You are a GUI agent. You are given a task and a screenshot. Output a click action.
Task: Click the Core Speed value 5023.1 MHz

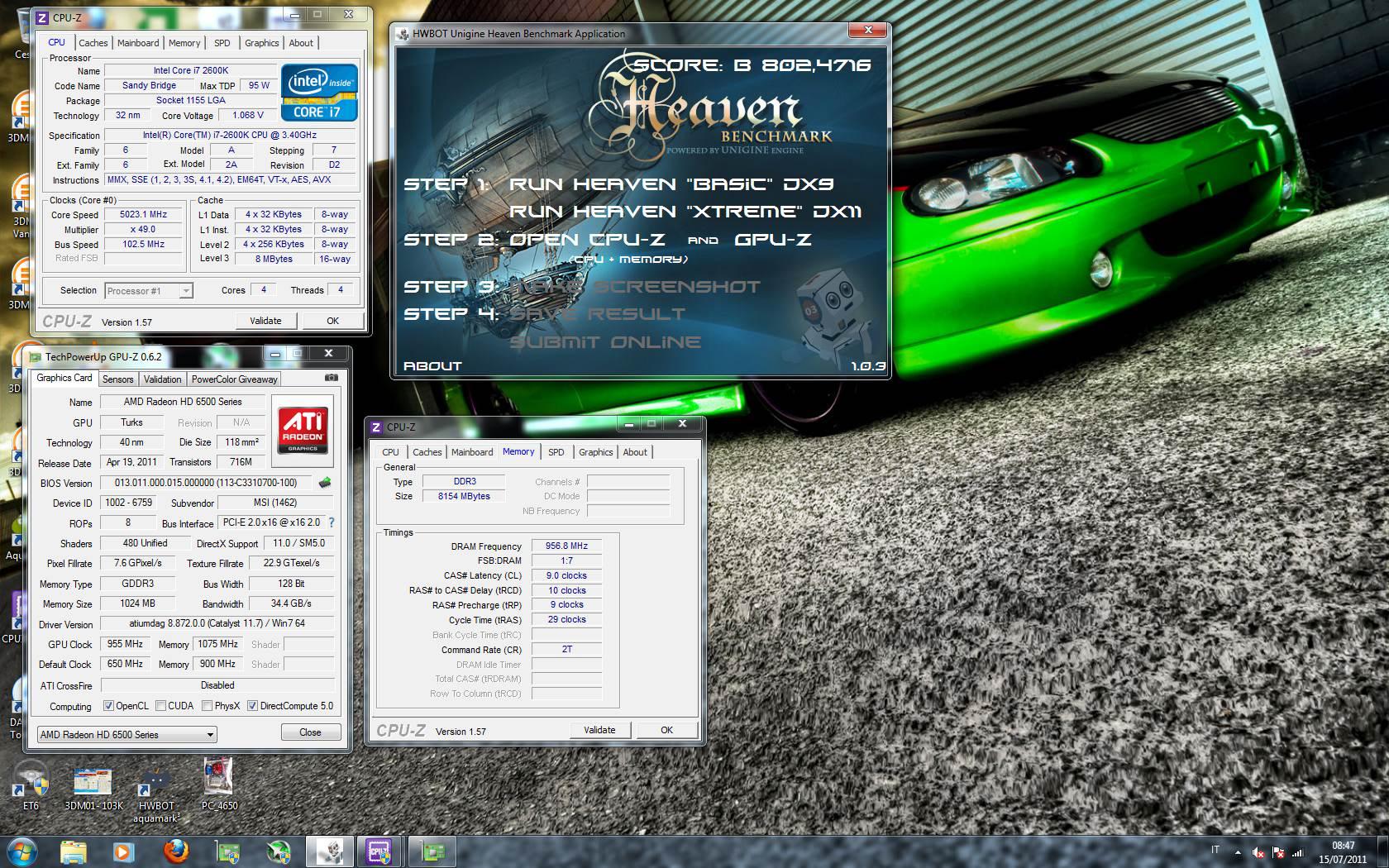click(x=143, y=214)
